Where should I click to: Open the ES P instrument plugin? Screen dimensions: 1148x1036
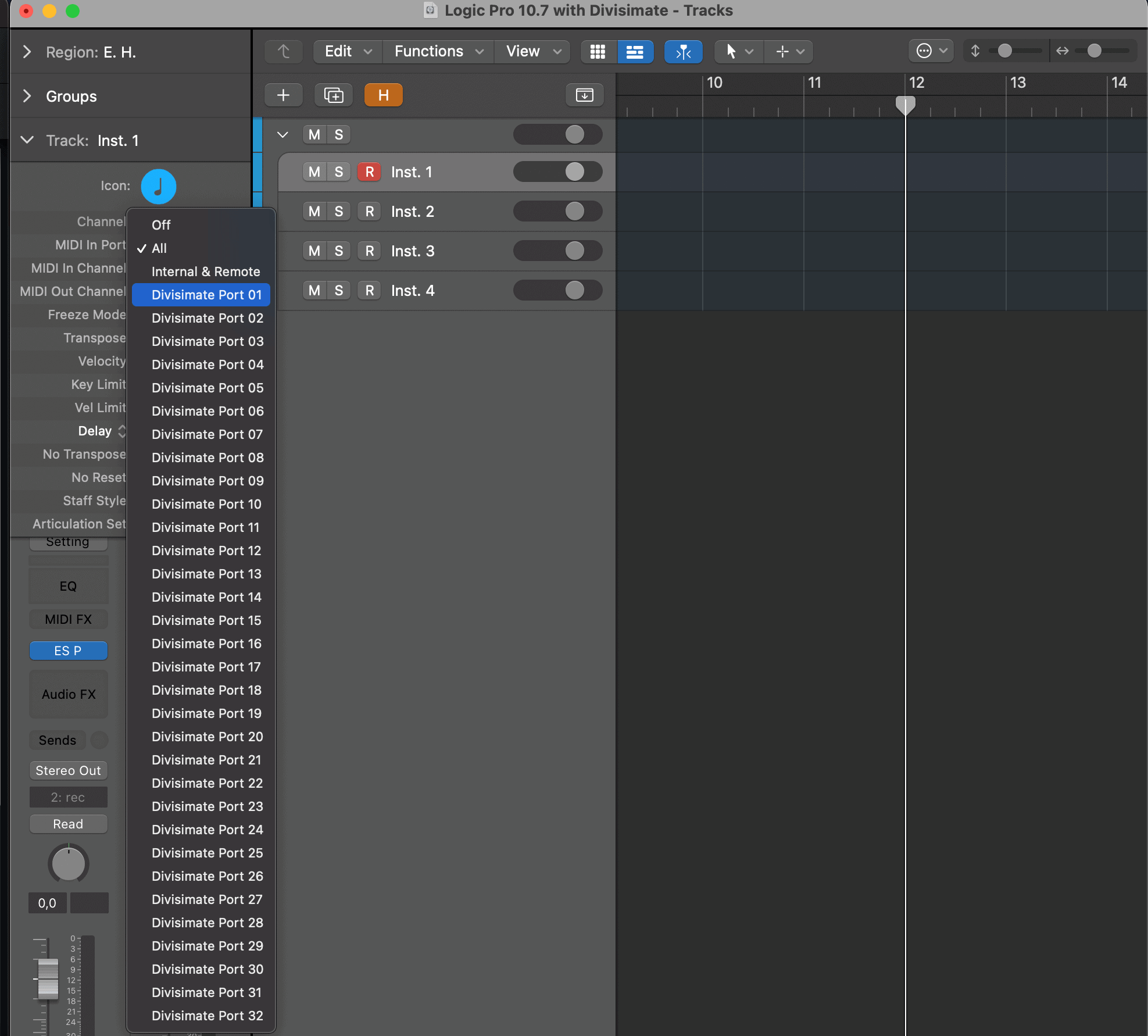point(69,651)
